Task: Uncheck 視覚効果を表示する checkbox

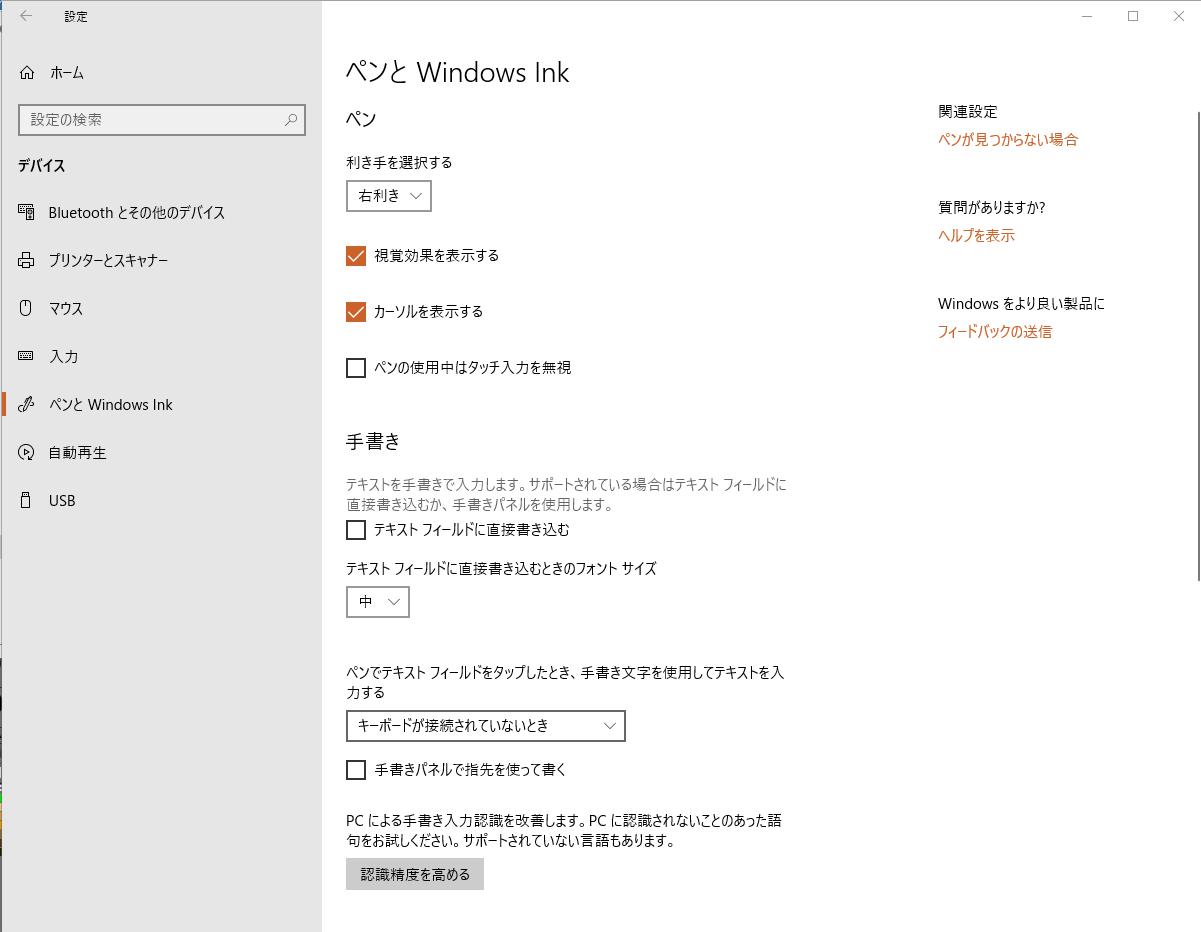Action: coord(356,256)
